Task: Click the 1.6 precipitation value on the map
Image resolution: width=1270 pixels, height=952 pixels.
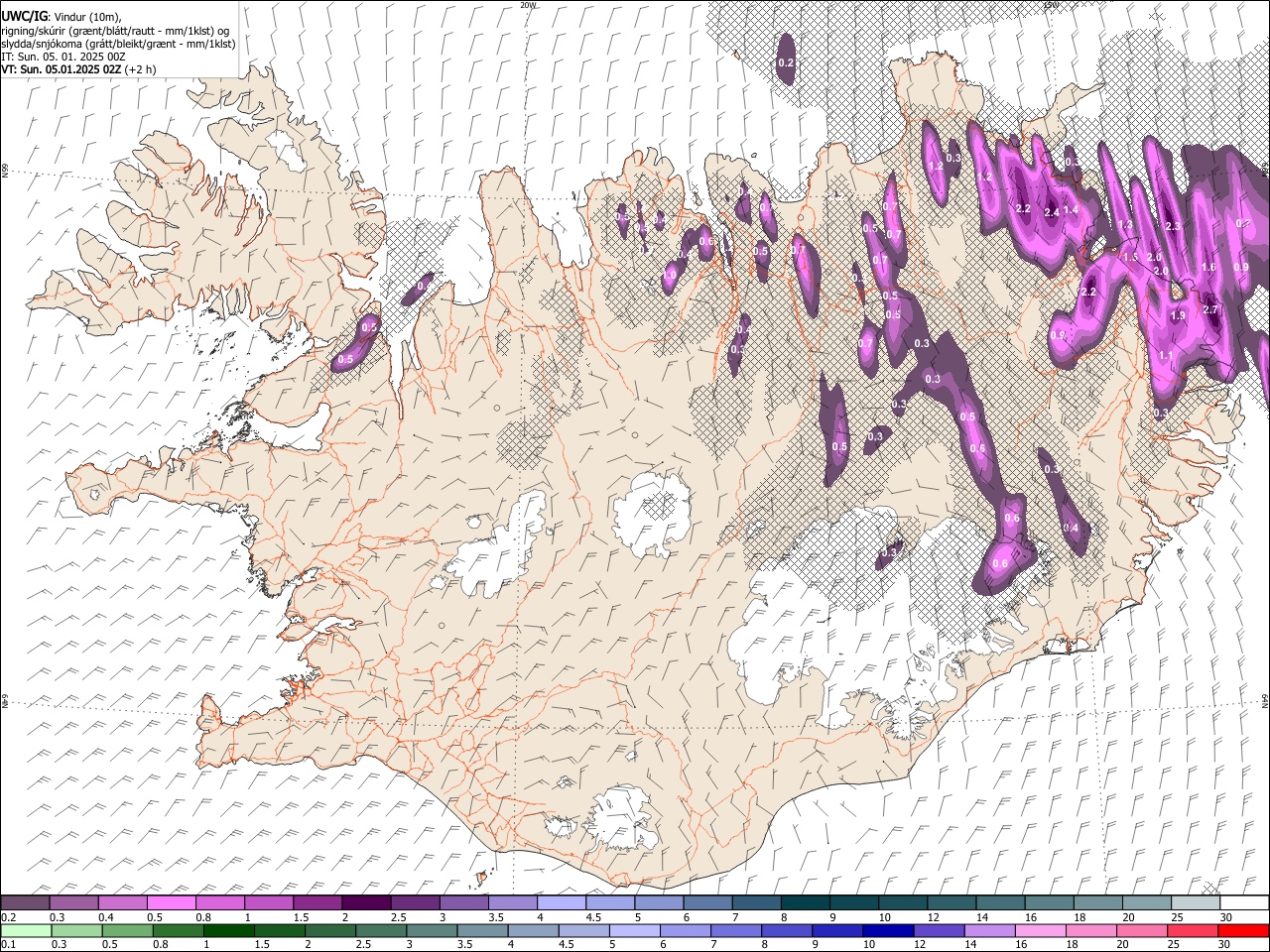Action: [x=1208, y=268]
